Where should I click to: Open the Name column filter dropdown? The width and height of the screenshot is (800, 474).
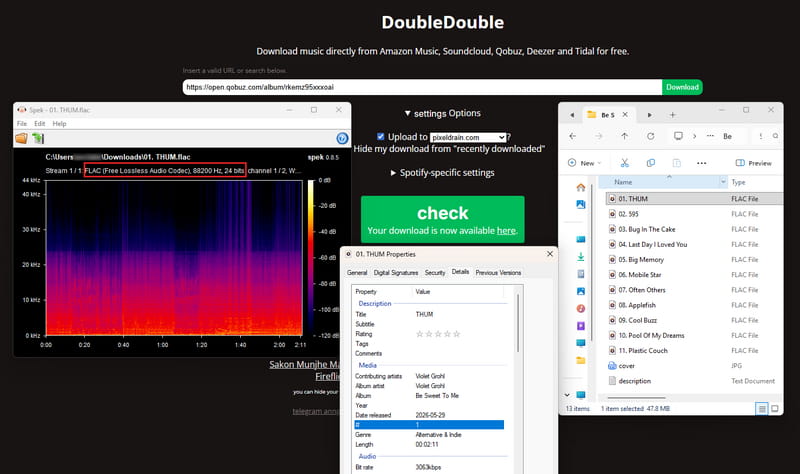point(723,182)
